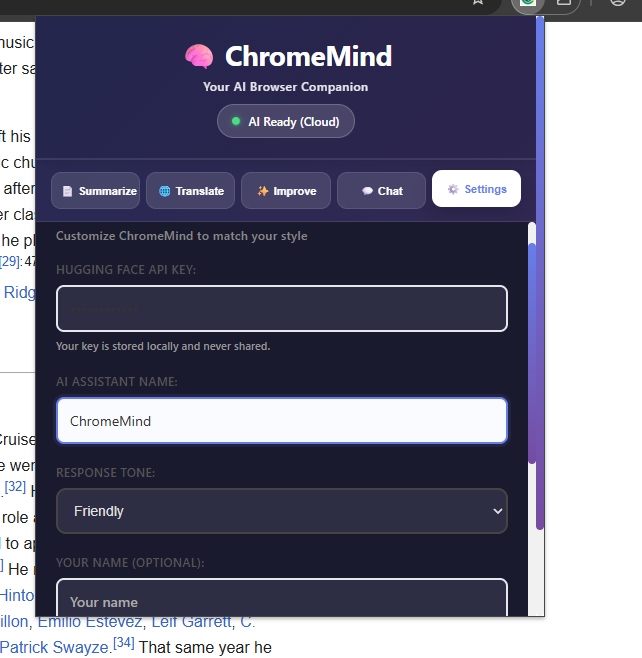Click 'Customize ChromeMind to match your style' text
The image size is (642, 658).
(x=182, y=236)
